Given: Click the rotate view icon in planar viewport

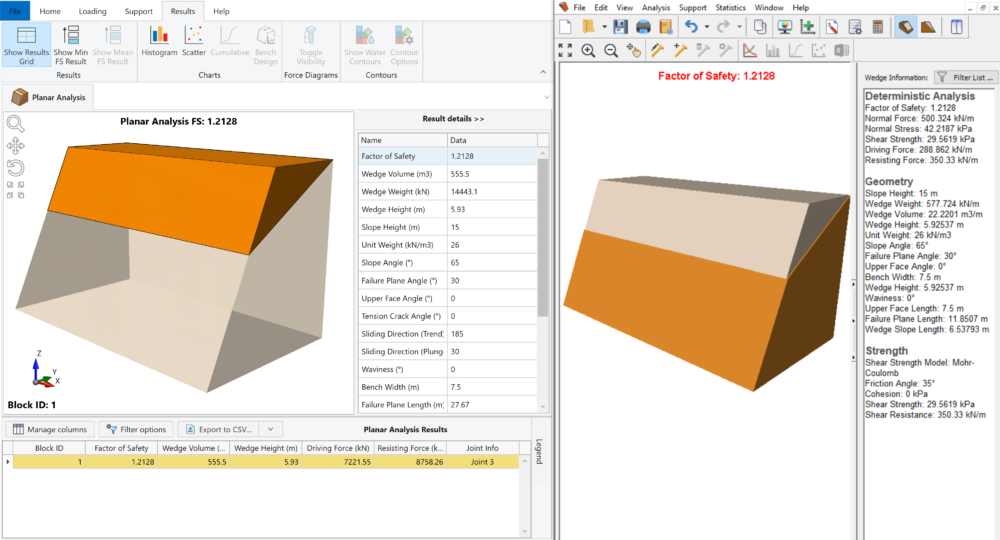Looking at the screenshot, I should [x=15, y=166].
